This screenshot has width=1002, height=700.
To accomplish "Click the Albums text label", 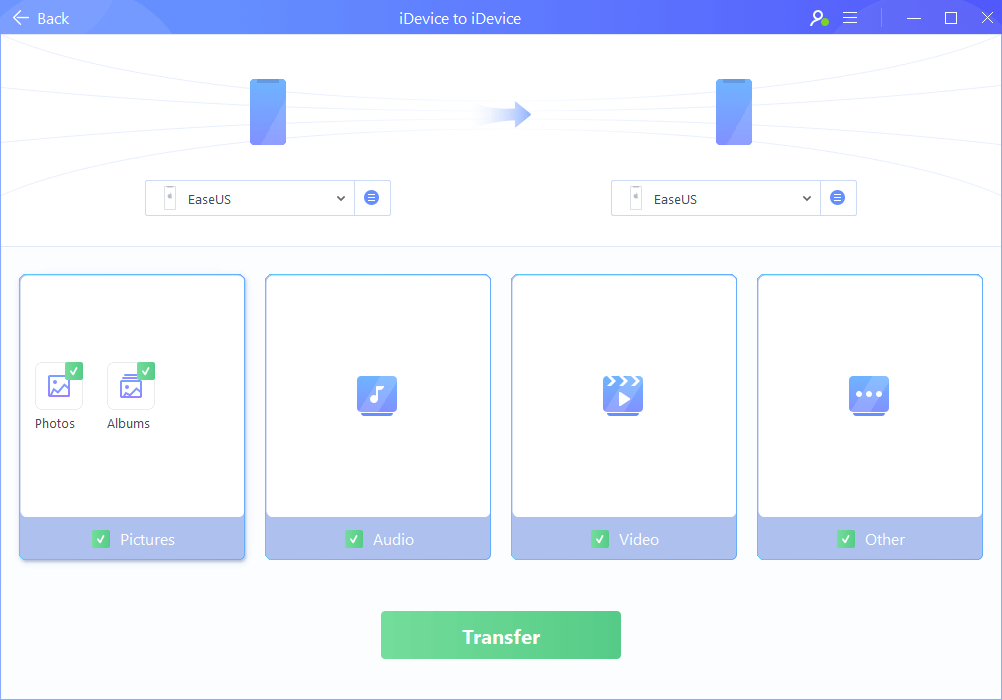I will pyautogui.click(x=128, y=423).
